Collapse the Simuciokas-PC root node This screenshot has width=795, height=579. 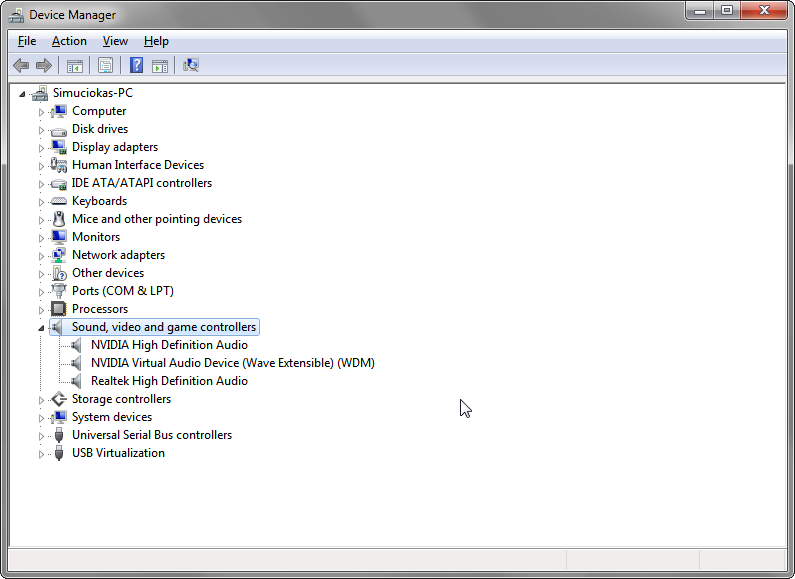click(22, 94)
